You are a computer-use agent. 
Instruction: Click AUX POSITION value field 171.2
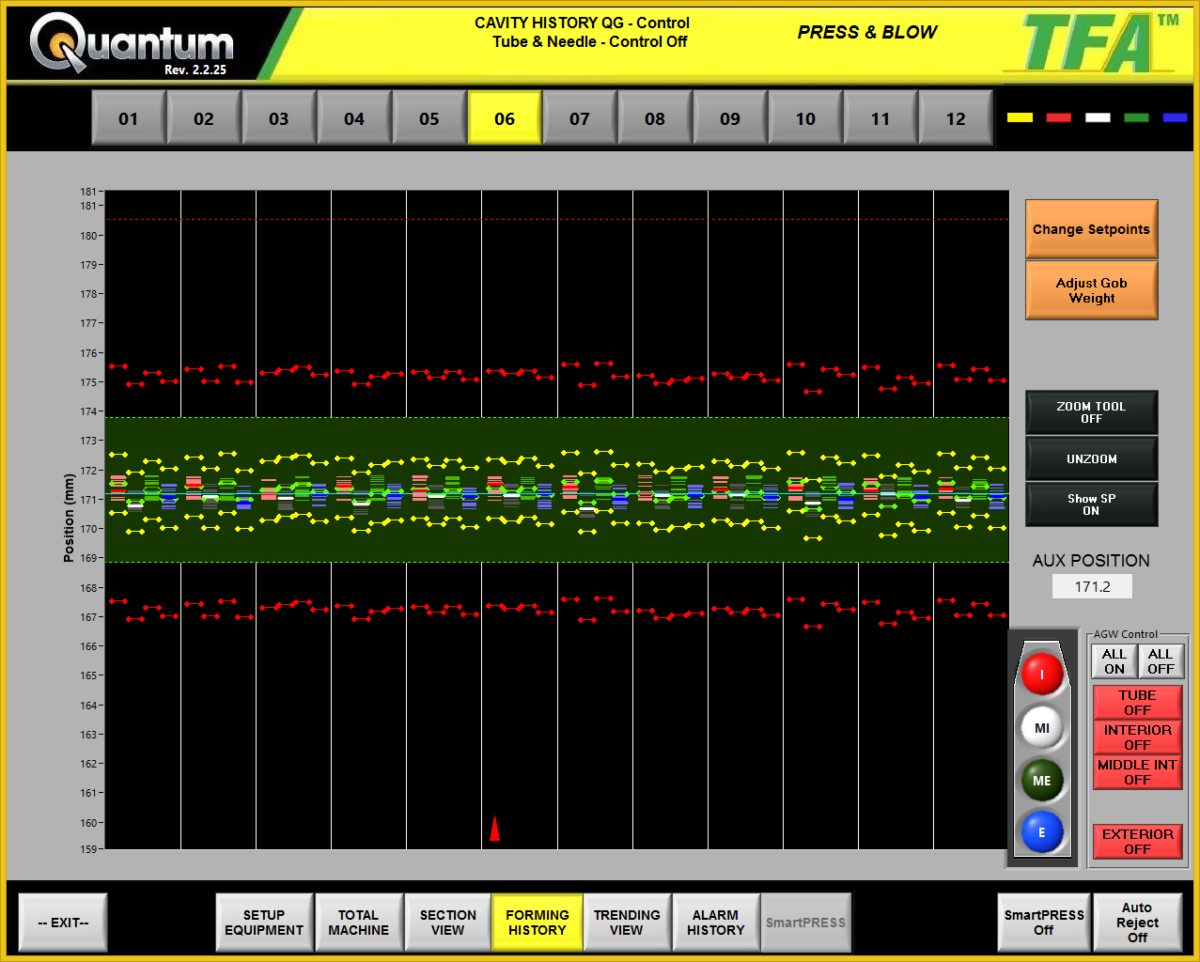[1092, 587]
